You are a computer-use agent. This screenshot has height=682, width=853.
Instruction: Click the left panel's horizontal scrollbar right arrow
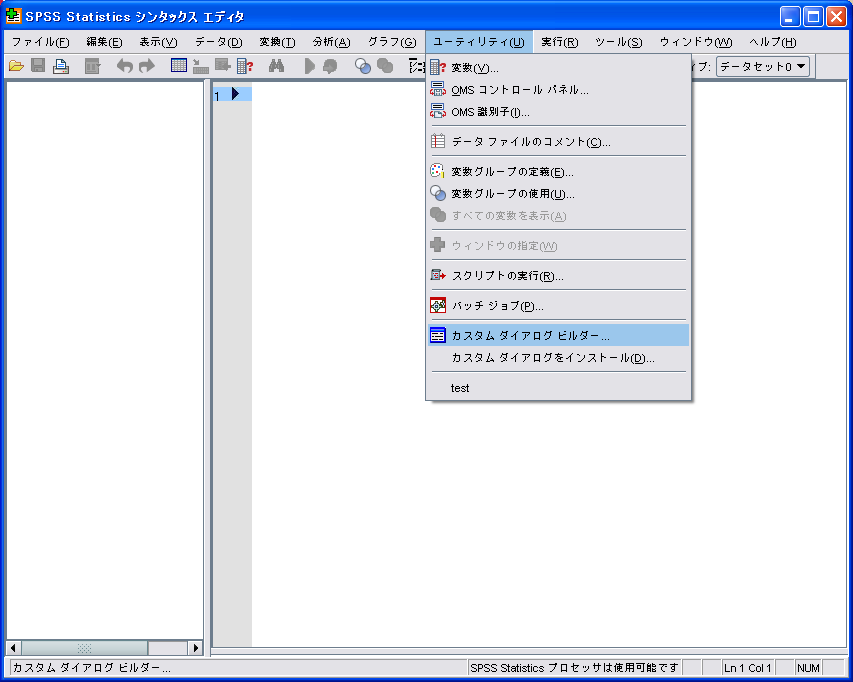(x=196, y=648)
